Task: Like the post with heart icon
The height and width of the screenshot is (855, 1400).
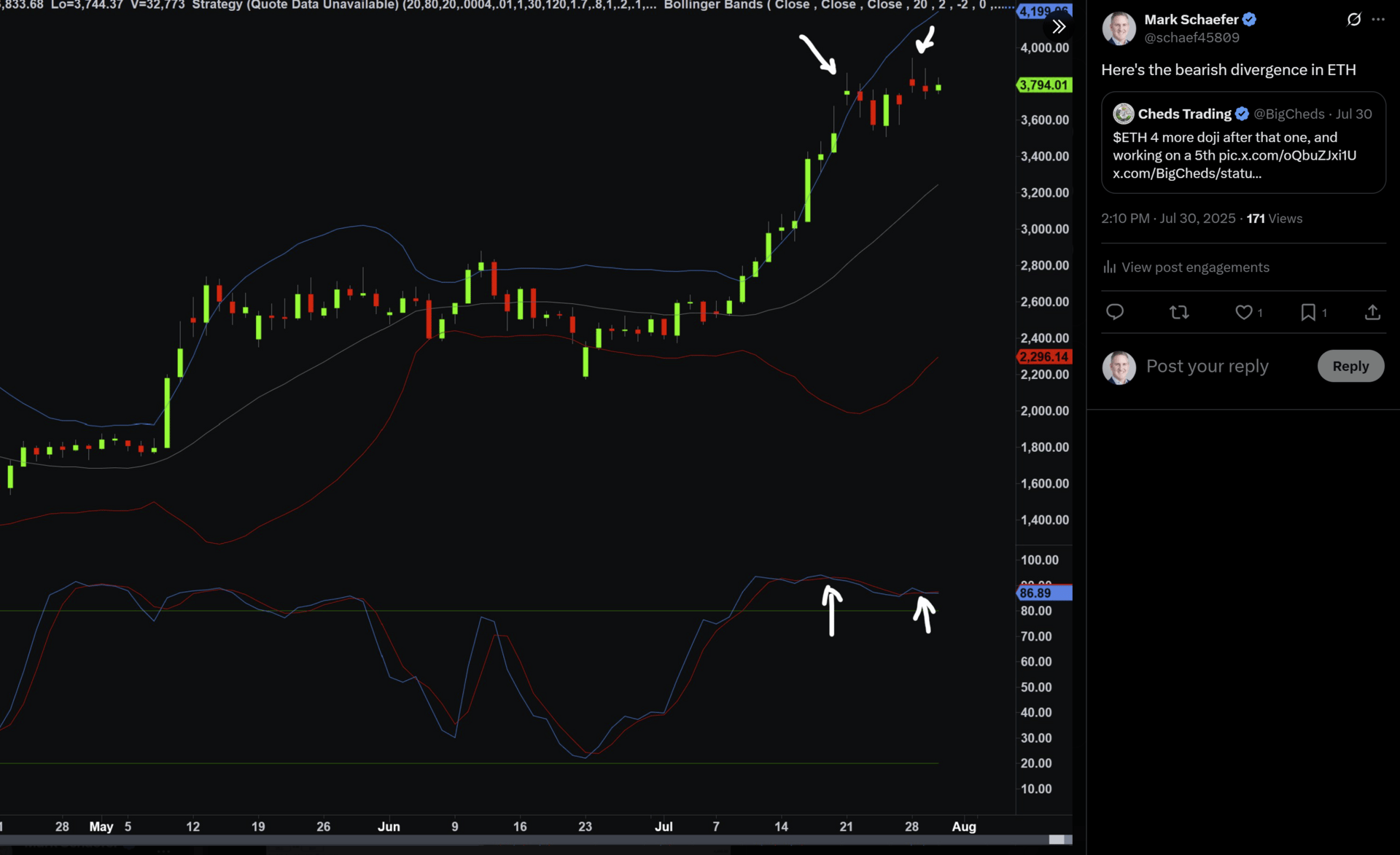Action: click(x=1243, y=312)
